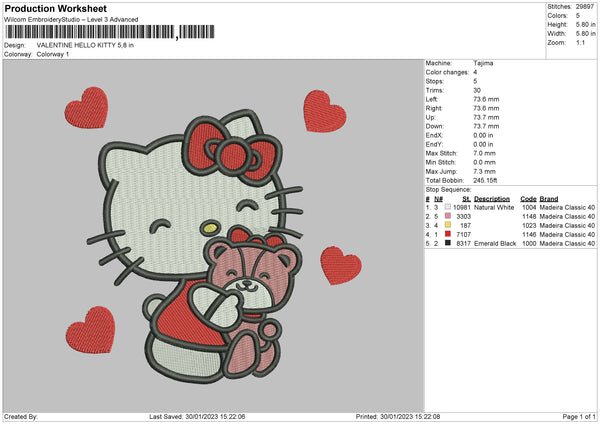Select the Left extent value 73.6 mm
Viewport: 600px width, 424px height.
(486, 99)
